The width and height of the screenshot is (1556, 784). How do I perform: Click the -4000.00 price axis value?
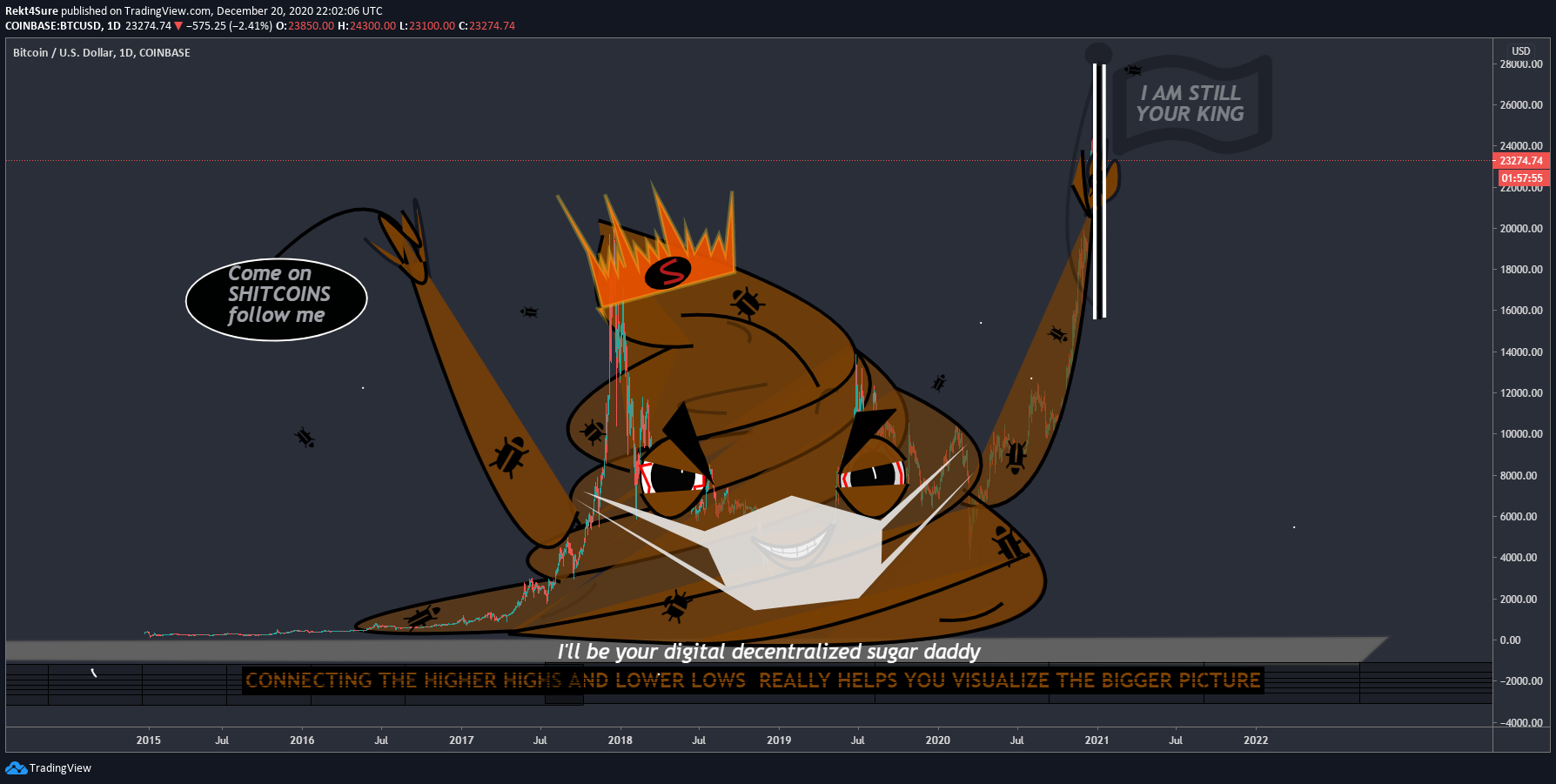(x=1519, y=723)
